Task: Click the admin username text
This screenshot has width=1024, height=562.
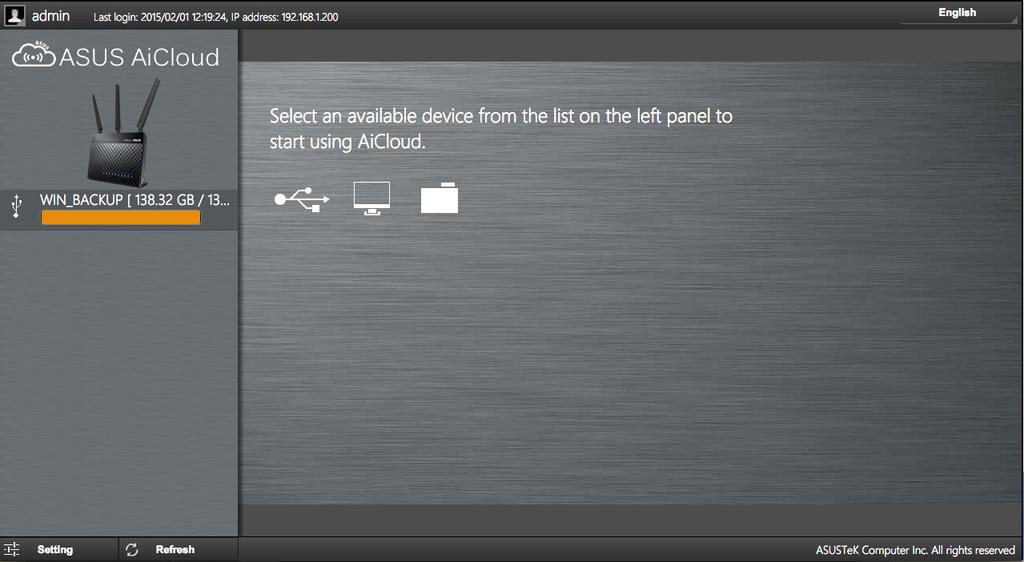Action: pyautogui.click(x=50, y=16)
